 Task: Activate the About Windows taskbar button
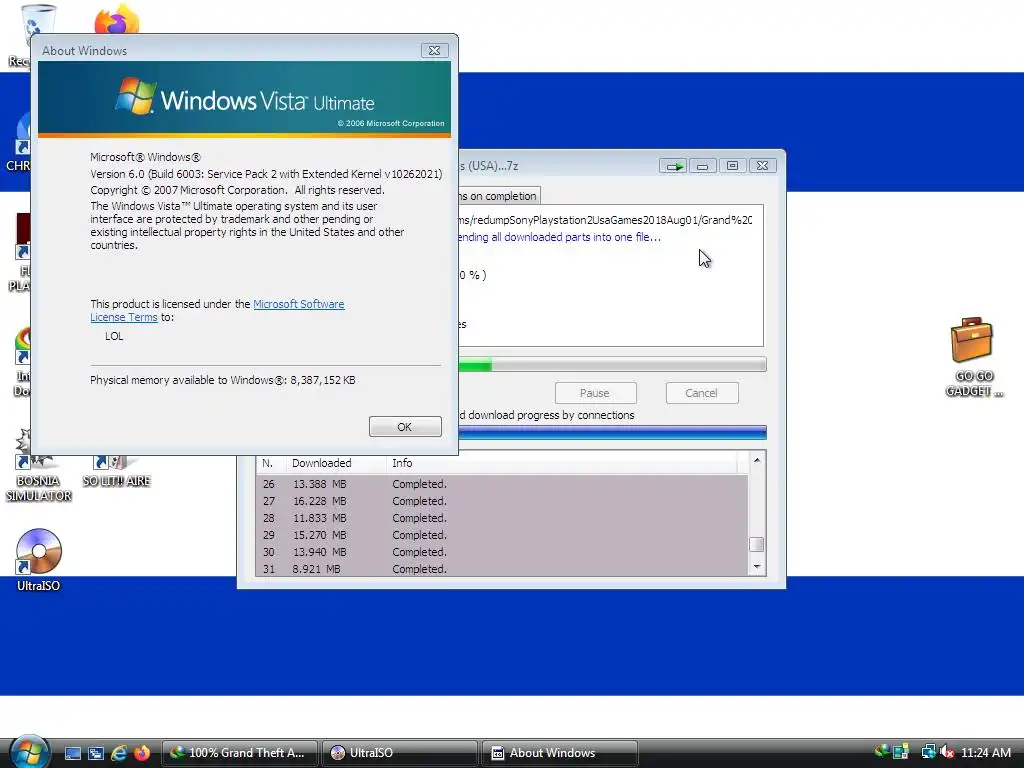click(x=559, y=753)
